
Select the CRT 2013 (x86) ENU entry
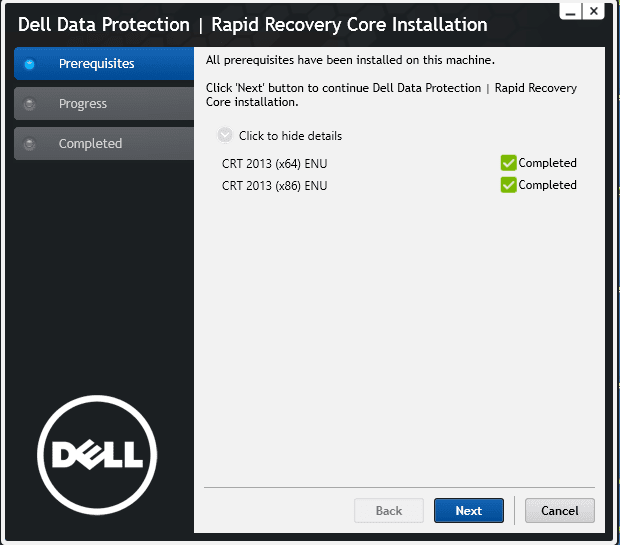pos(274,185)
